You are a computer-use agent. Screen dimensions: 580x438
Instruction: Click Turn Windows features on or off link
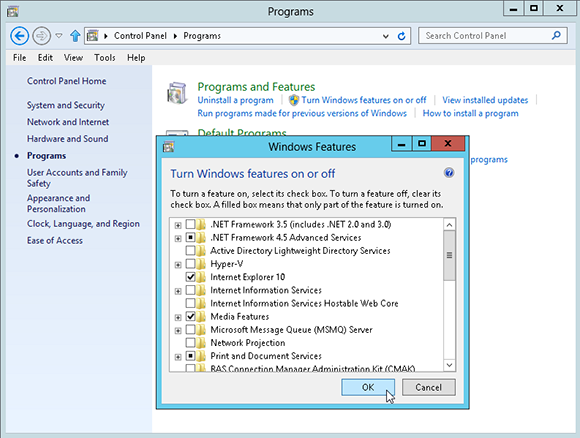(x=364, y=100)
